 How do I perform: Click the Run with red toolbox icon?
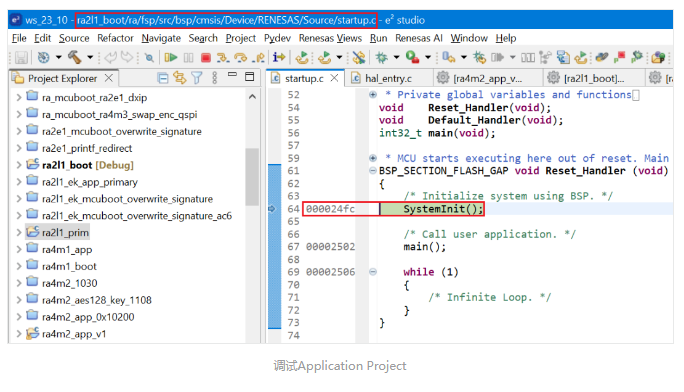click(412, 57)
